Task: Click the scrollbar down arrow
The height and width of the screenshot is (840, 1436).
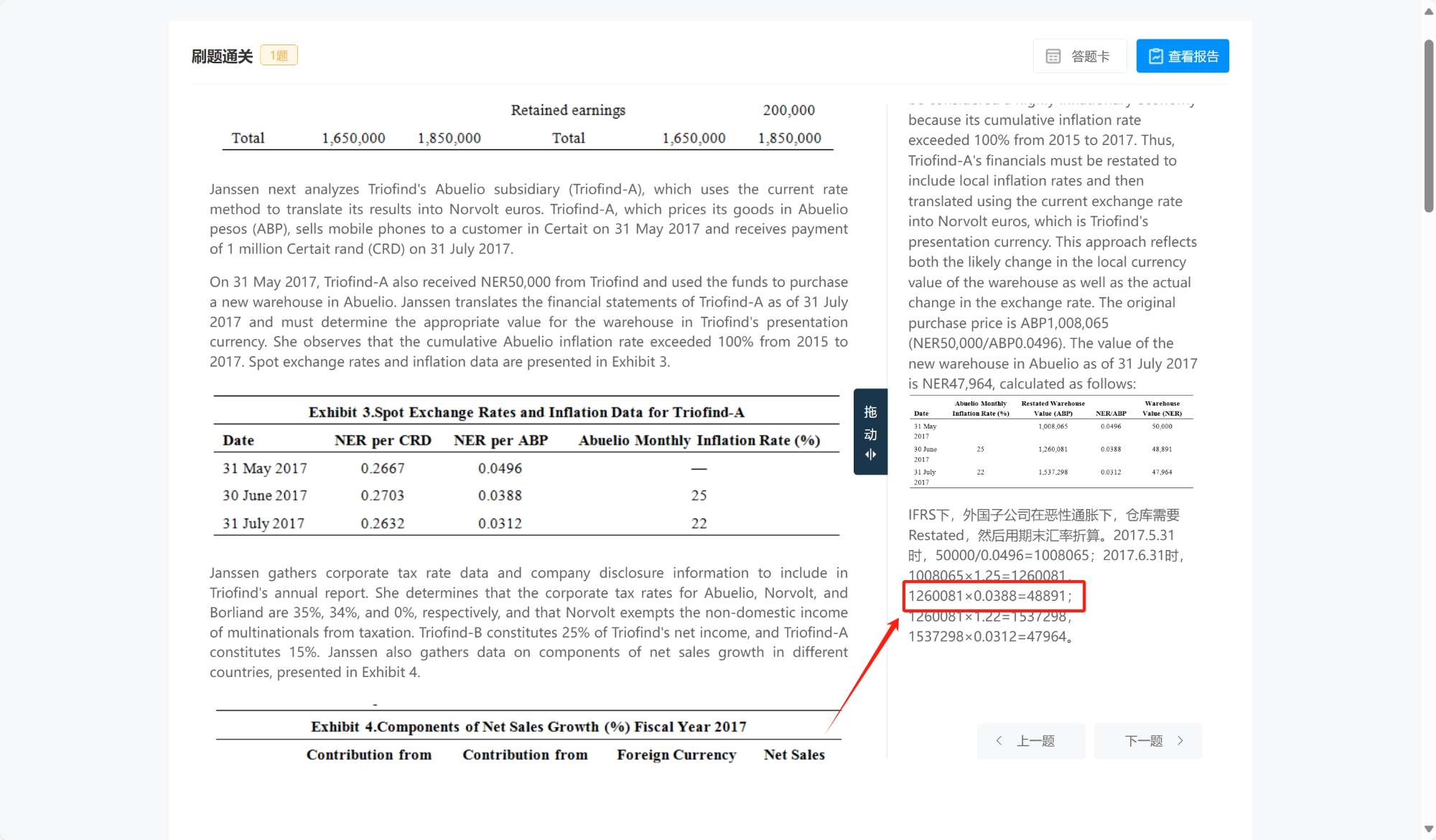Action: point(1428,829)
